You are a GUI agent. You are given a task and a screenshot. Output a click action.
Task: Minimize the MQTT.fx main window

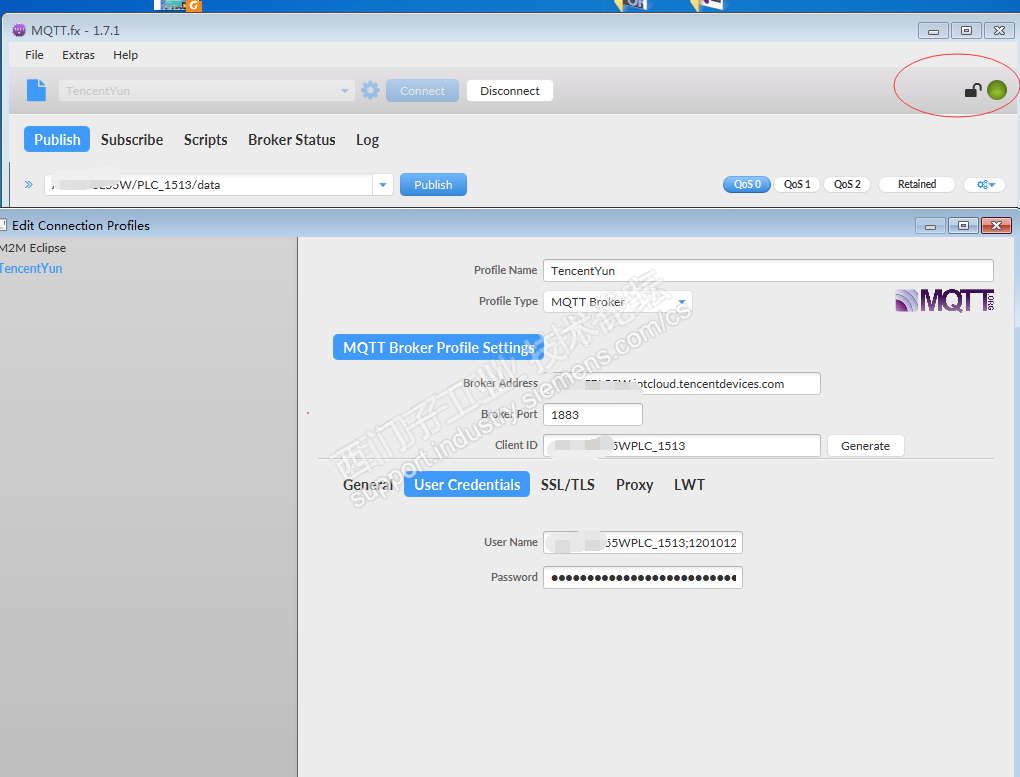(x=933, y=31)
